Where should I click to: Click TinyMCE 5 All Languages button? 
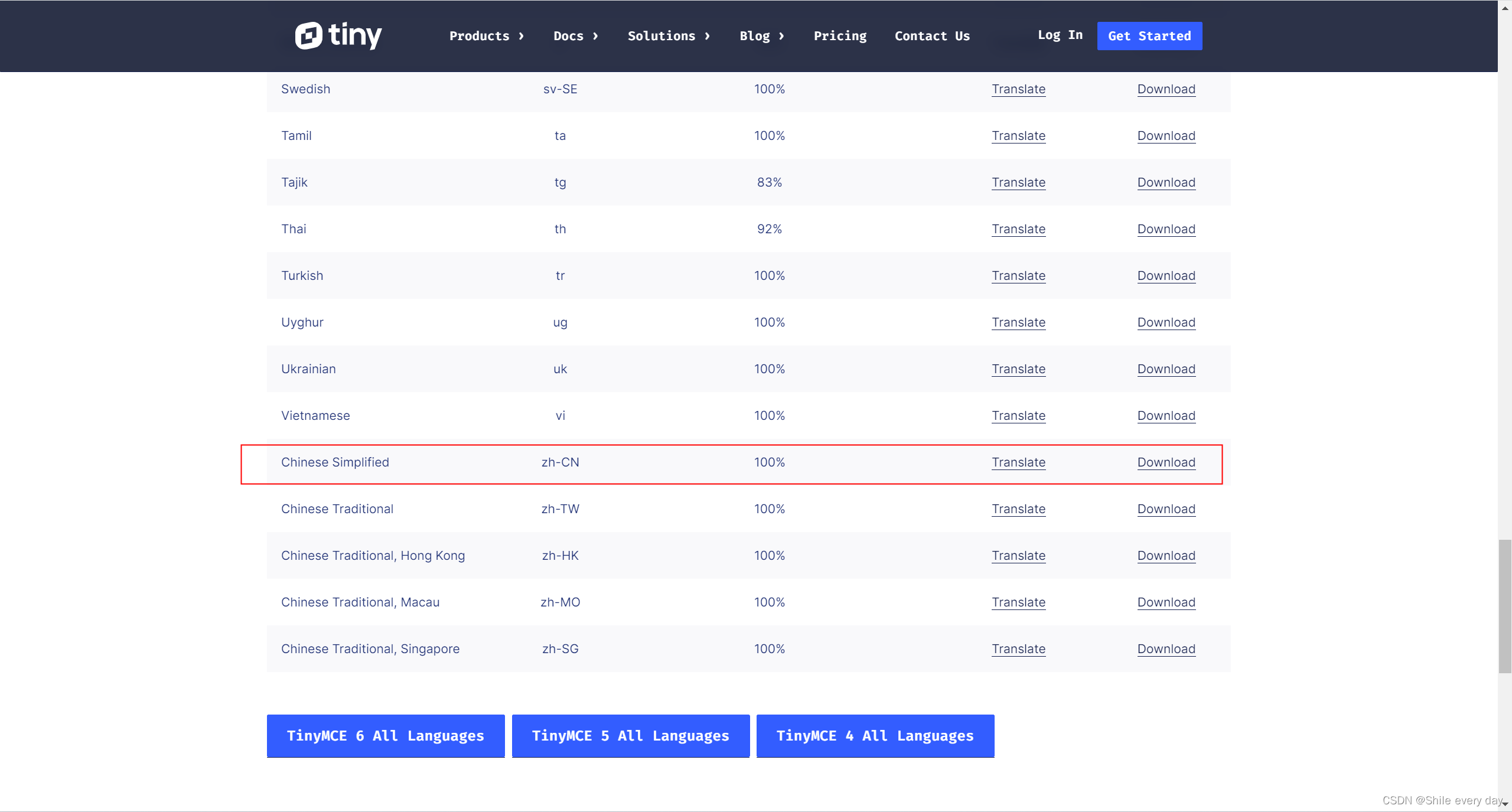point(630,735)
